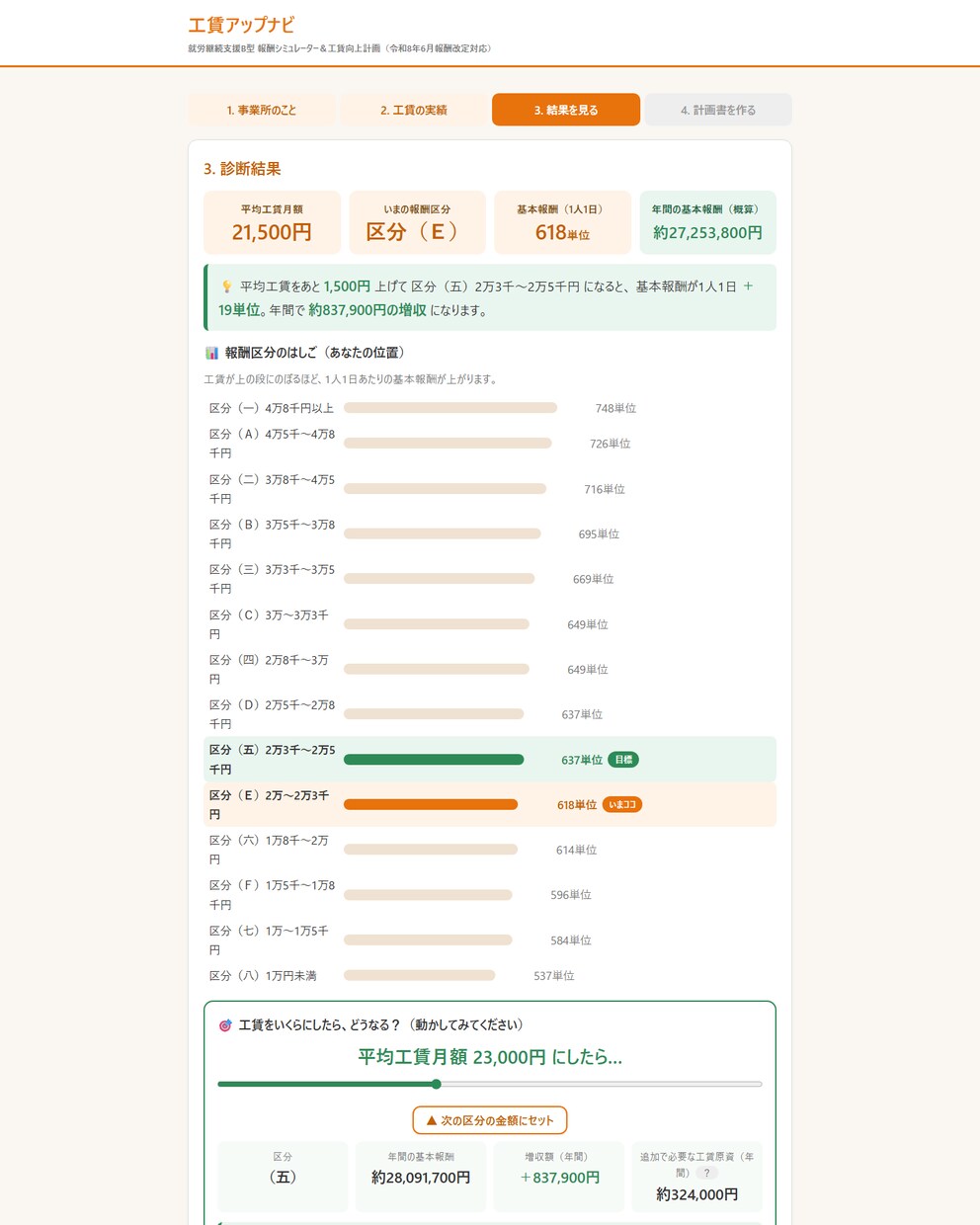Click the 工賃アップナビ site title
This screenshot has height=1225, width=980.
(x=241, y=25)
